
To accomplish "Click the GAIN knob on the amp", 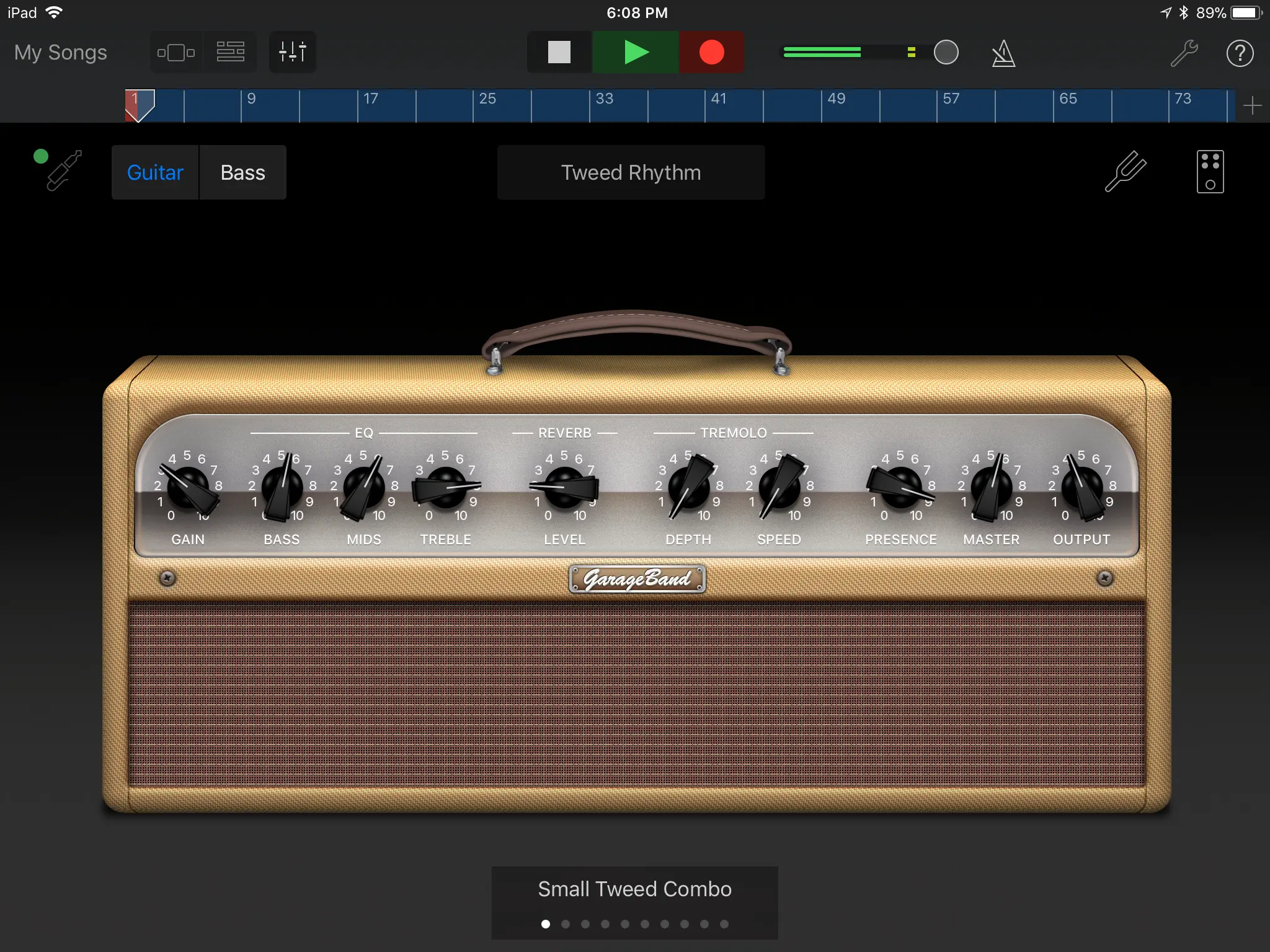I will [188, 488].
